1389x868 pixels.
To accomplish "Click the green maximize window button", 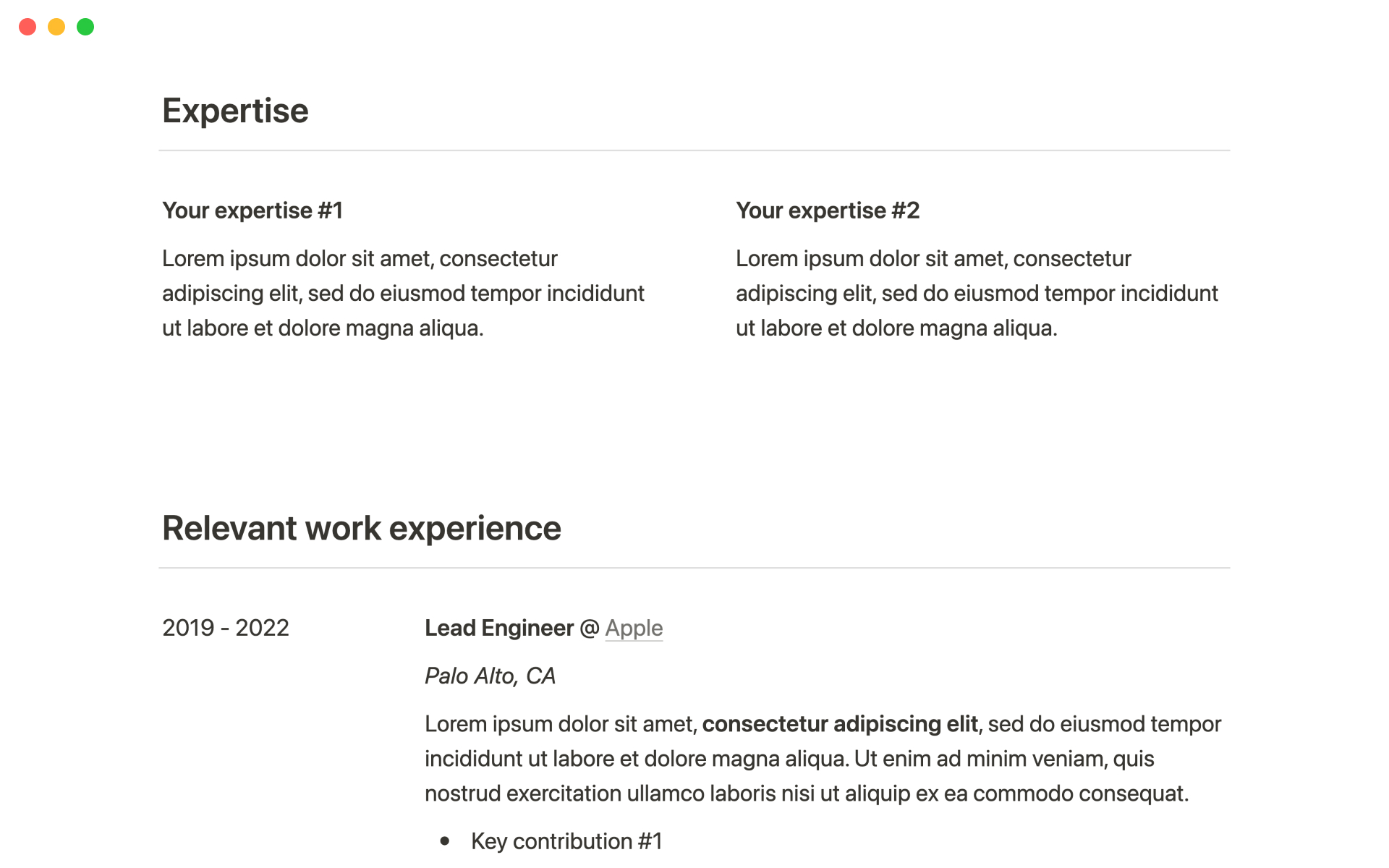I will point(85,27).
